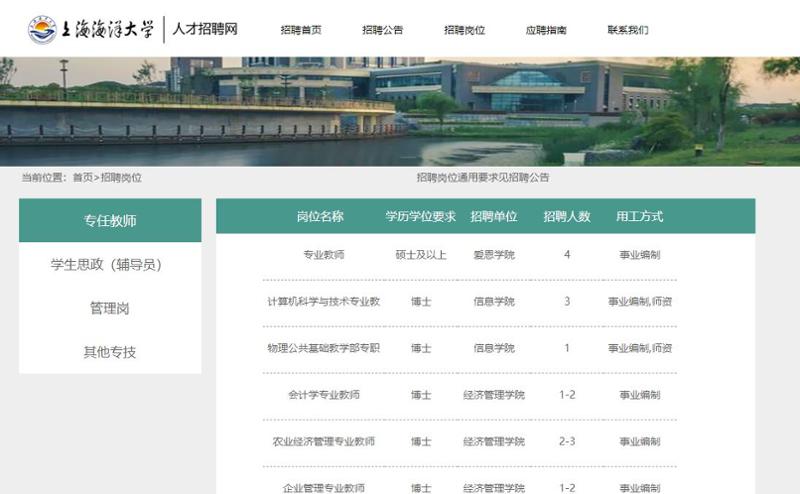Open the 招聘首页 navigation menu item
The width and height of the screenshot is (800, 494).
tap(301, 30)
